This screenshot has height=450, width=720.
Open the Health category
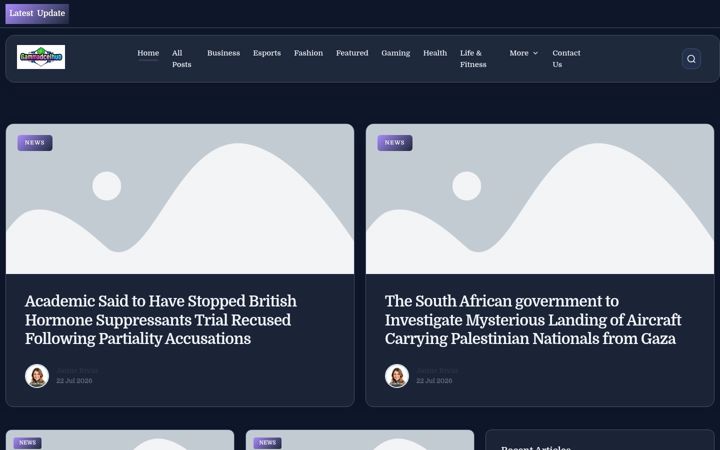(435, 53)
